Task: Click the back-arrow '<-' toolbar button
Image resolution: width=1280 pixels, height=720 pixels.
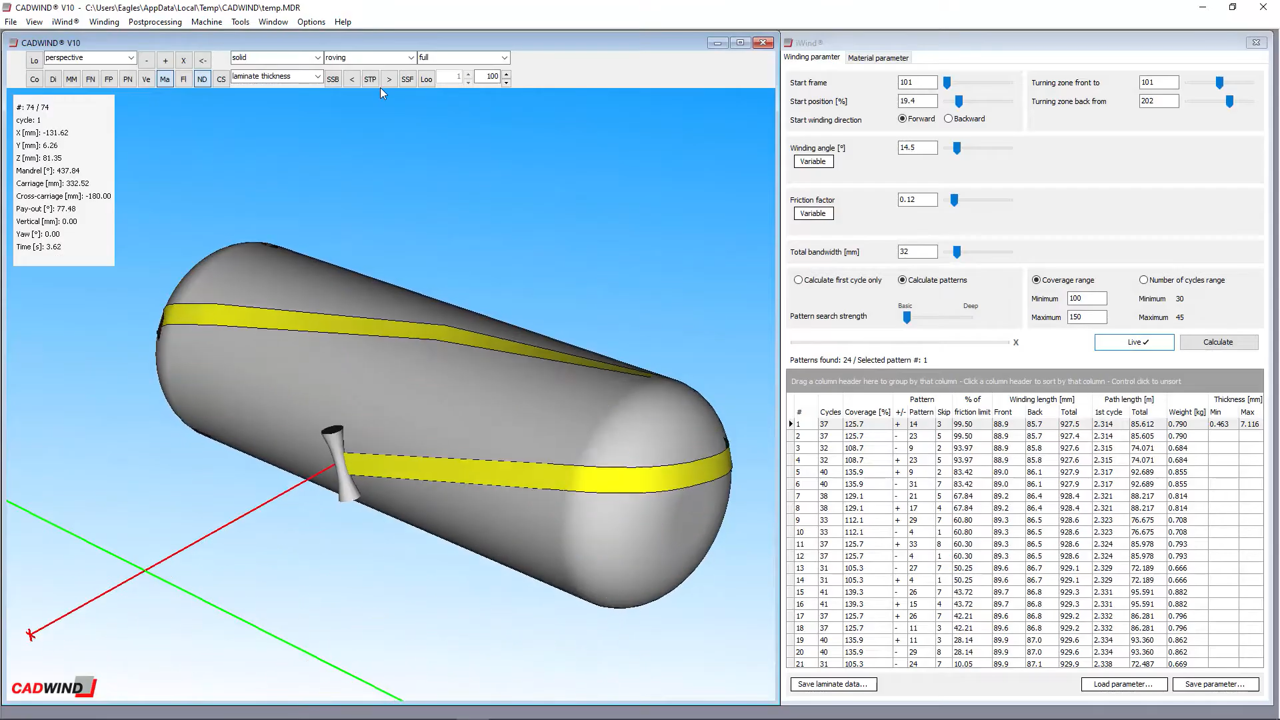Action: (202, 60)
